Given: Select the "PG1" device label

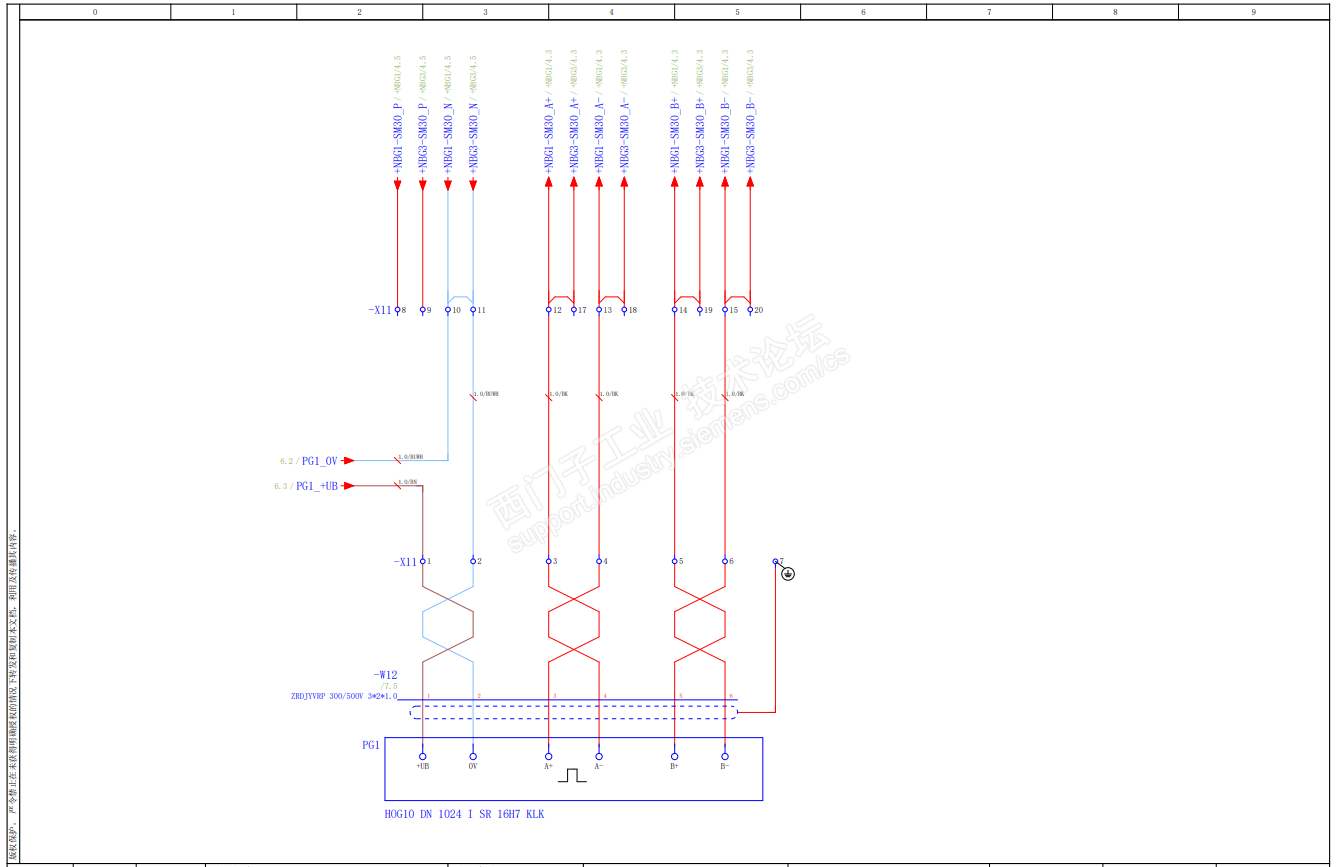Looking at the screenshot, I should 371,745.
